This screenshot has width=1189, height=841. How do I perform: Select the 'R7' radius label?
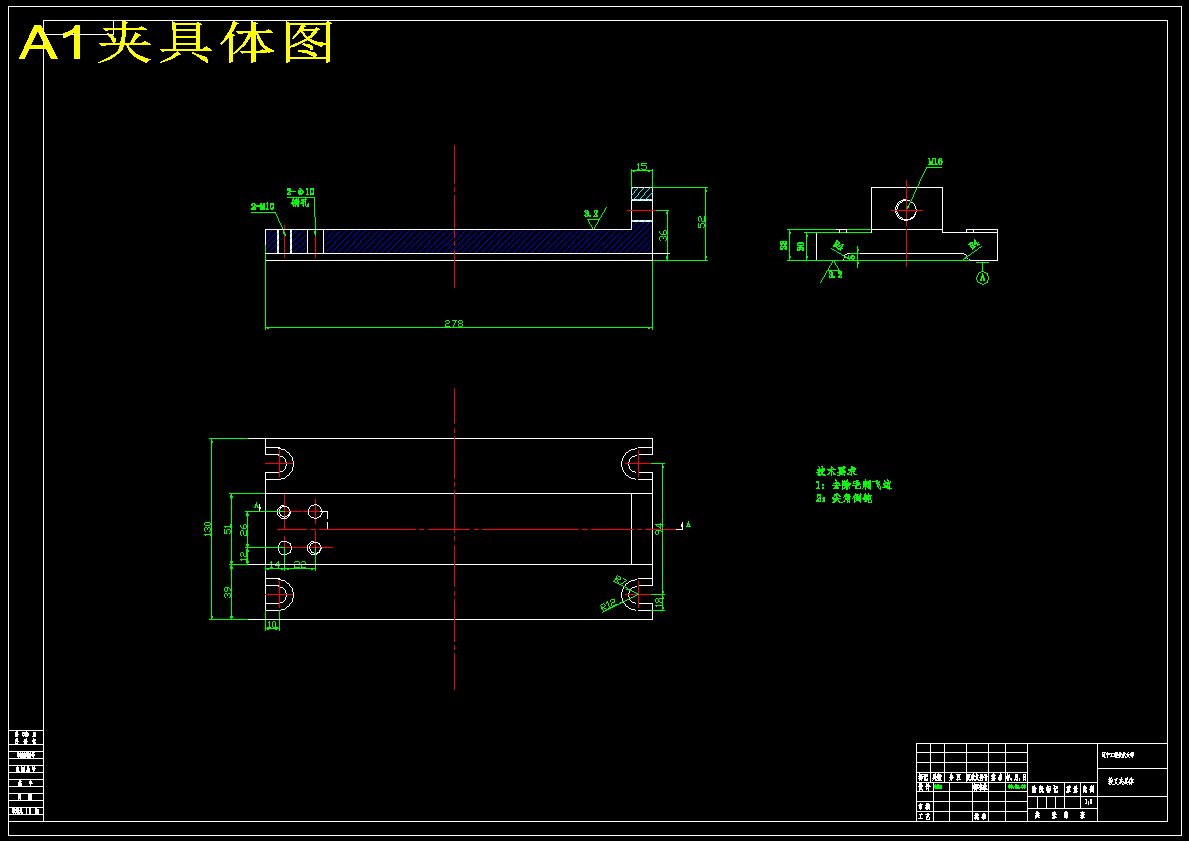(620, 581)
